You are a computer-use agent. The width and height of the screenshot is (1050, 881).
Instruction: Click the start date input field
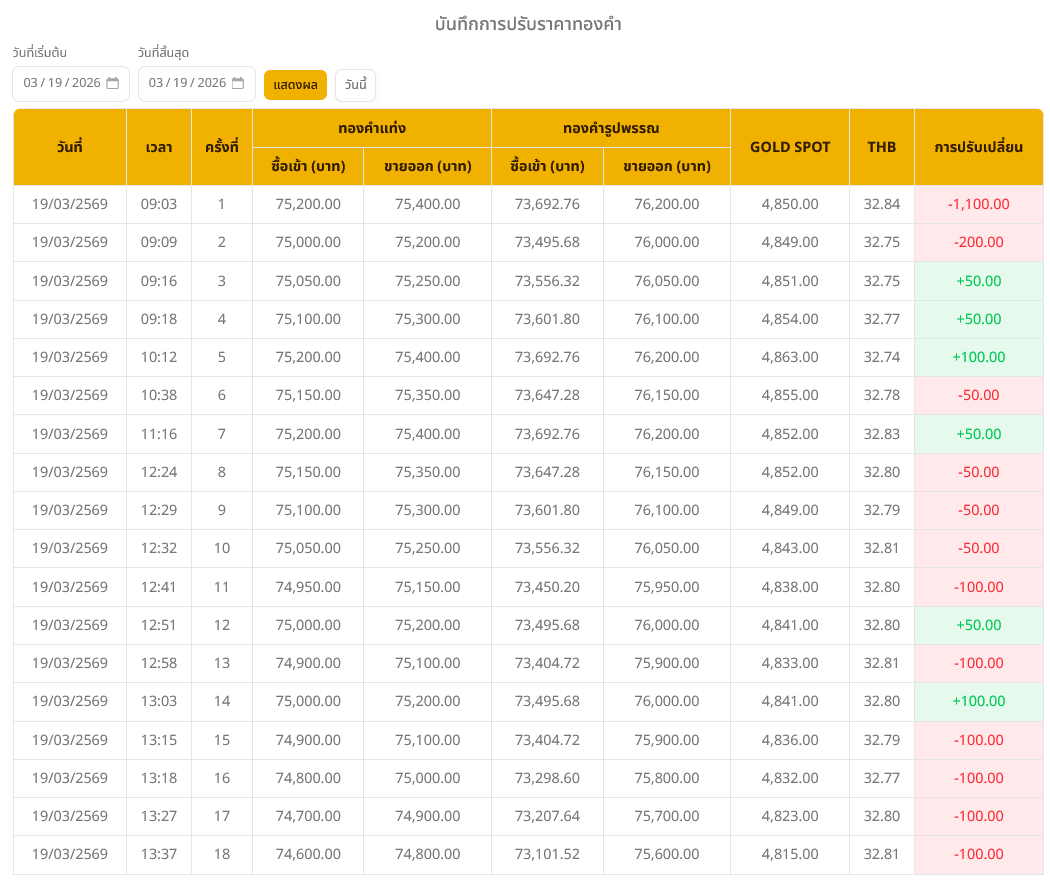coord(62,83)
